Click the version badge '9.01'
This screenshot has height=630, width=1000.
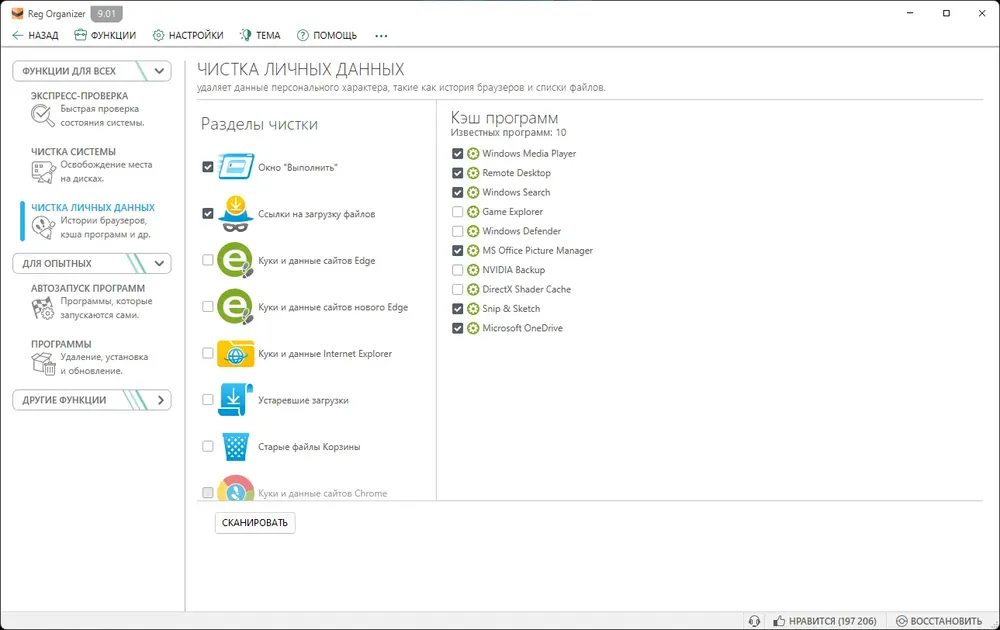107,13
